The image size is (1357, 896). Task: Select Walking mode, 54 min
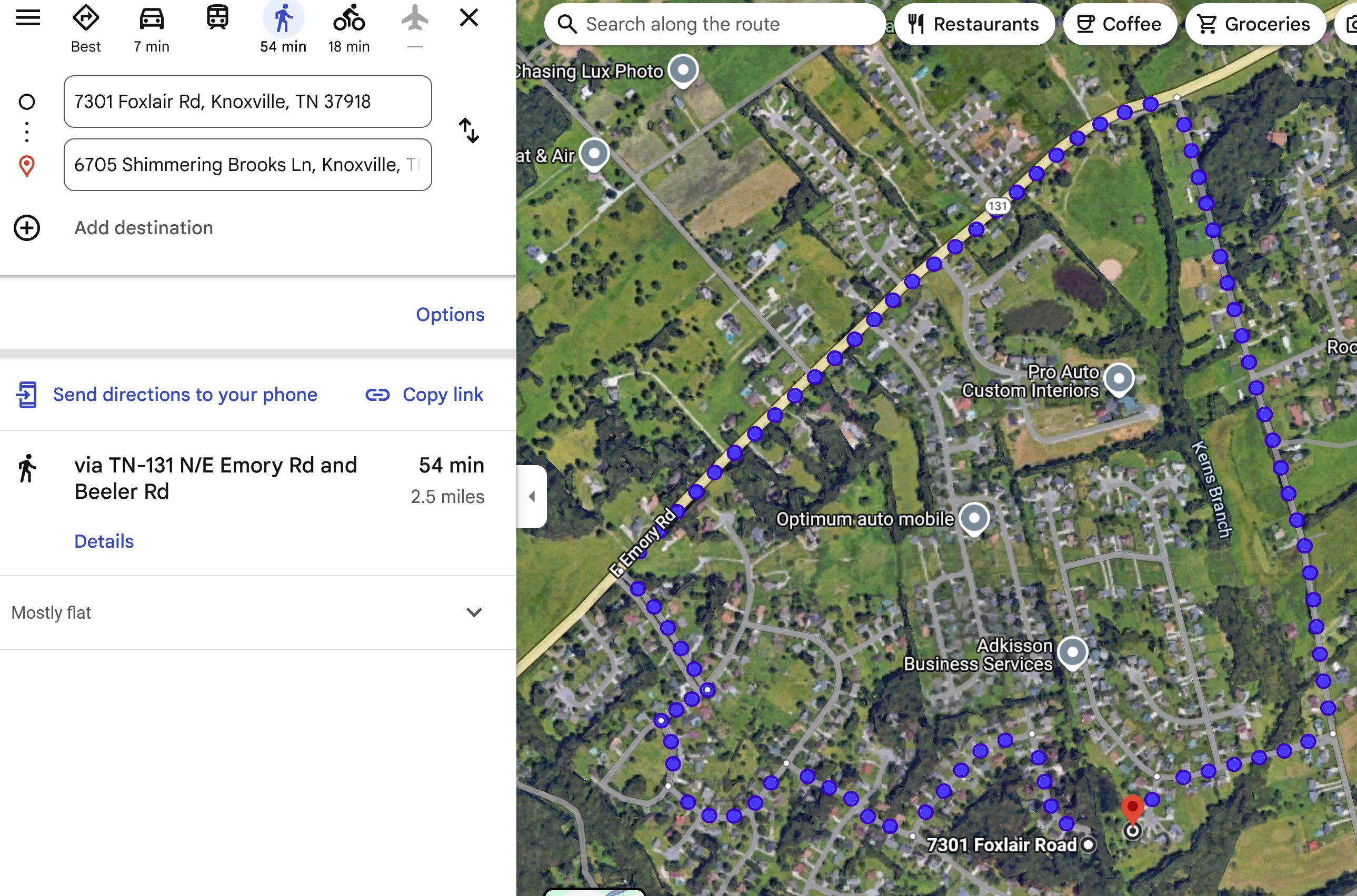(x=283, y=28)
